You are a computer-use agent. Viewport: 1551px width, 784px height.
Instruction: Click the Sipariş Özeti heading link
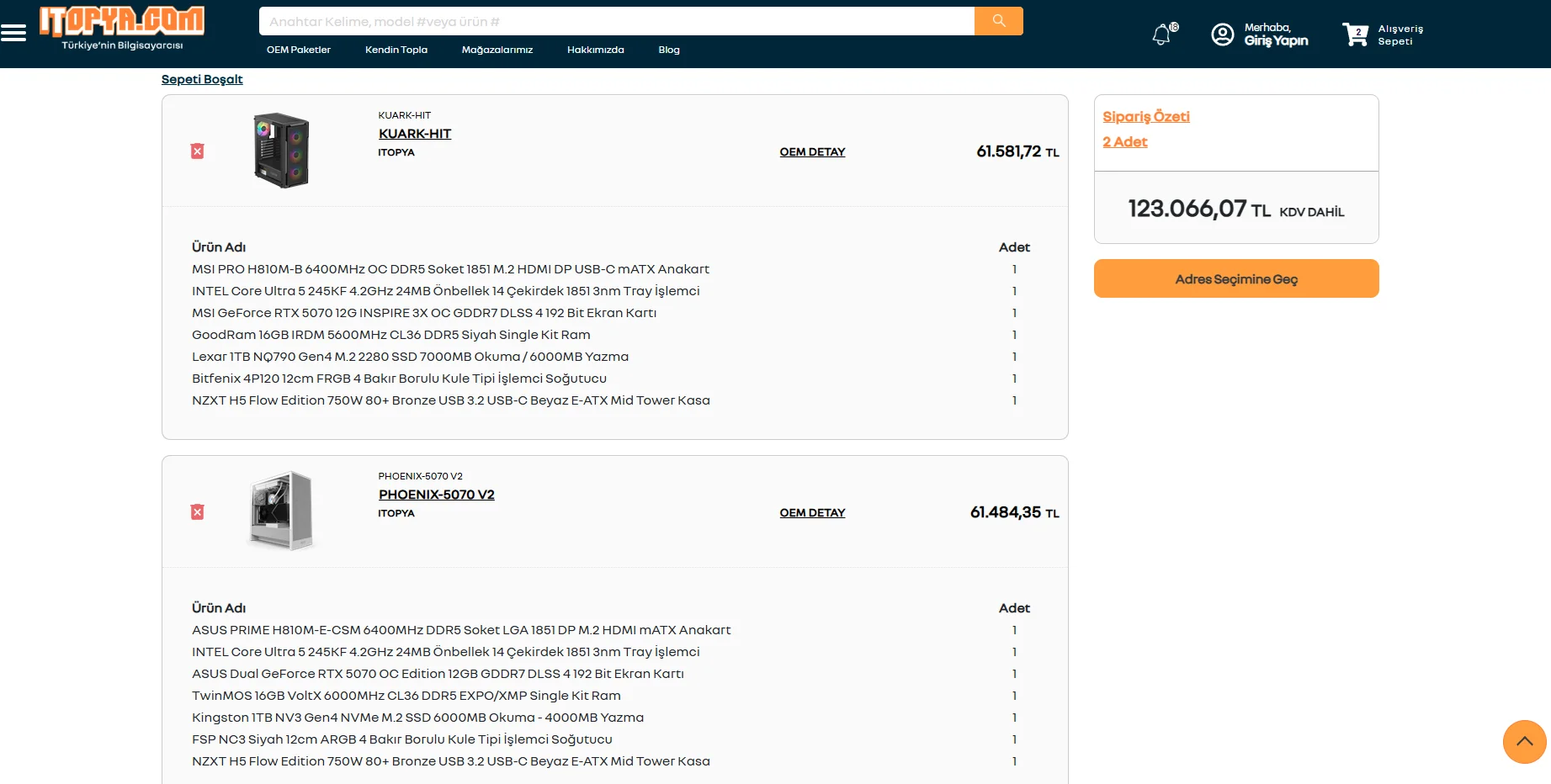click(1146, 117)
